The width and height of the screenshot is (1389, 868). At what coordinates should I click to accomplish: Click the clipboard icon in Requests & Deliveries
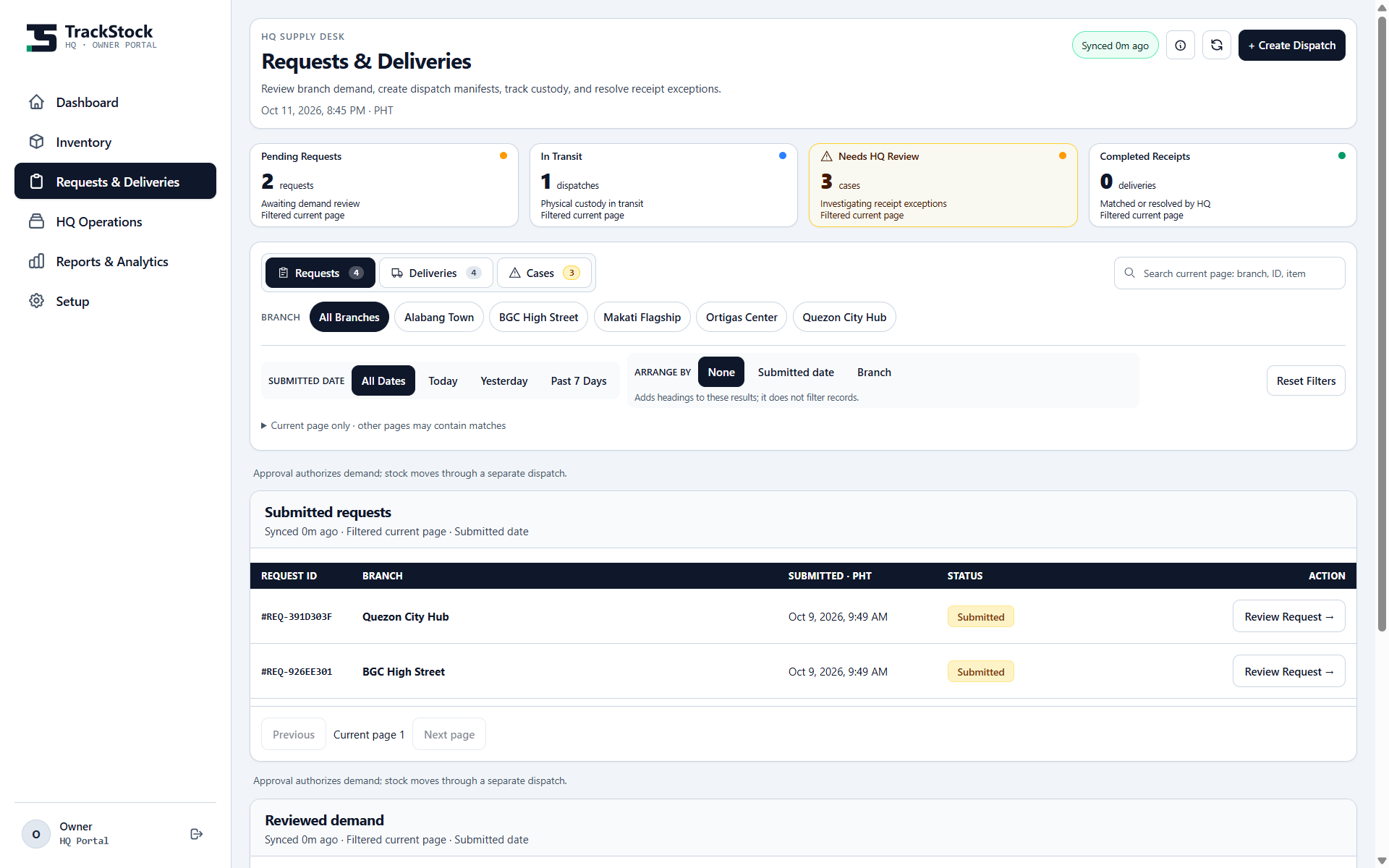tap(37, 182)
